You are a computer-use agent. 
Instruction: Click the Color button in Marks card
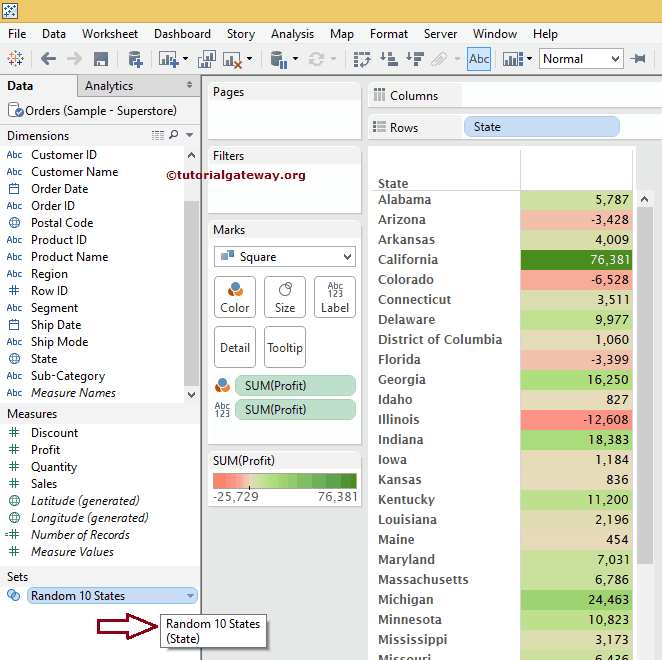(235, 297)
